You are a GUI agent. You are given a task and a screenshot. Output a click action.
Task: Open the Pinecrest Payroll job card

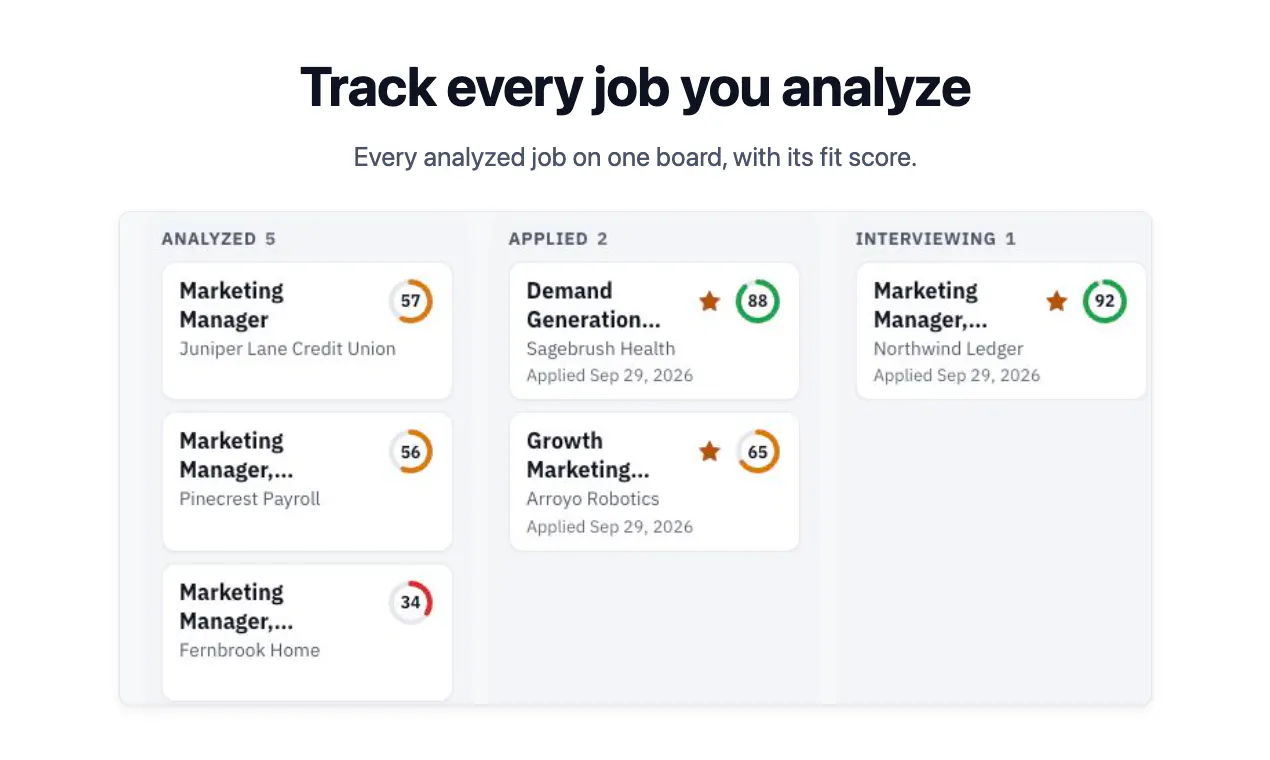click(307, 482)
